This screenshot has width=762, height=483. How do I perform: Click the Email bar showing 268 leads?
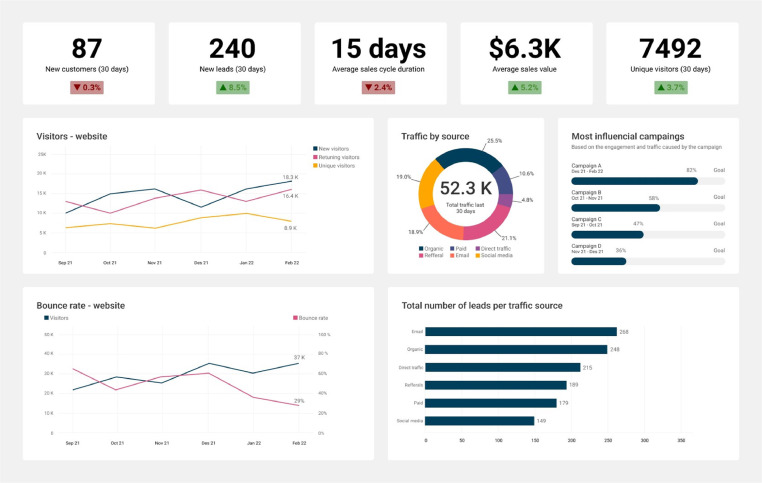521,331
